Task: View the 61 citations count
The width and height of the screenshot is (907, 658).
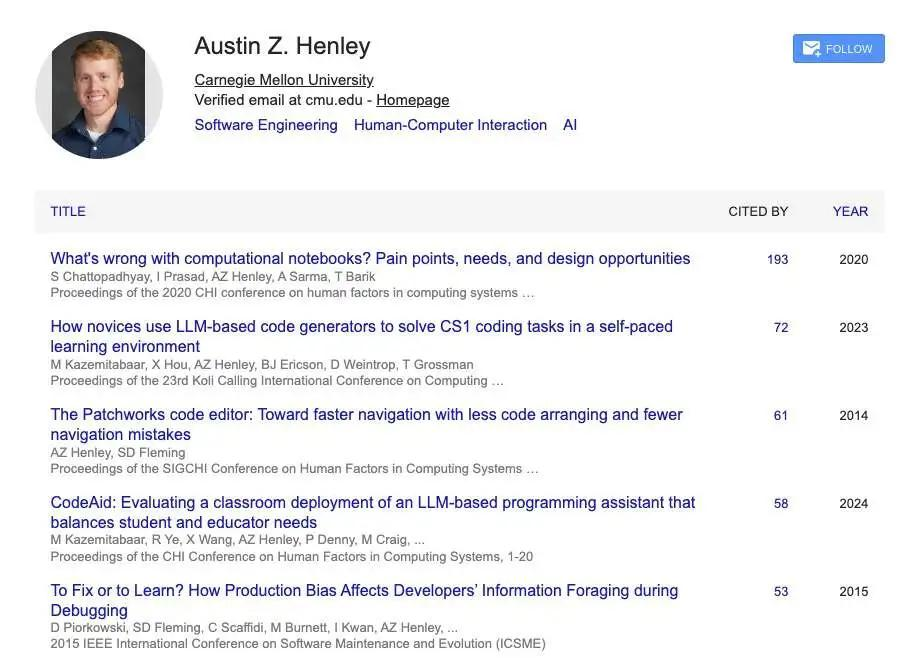Action: pyautogui.click(x=781, y=416)
